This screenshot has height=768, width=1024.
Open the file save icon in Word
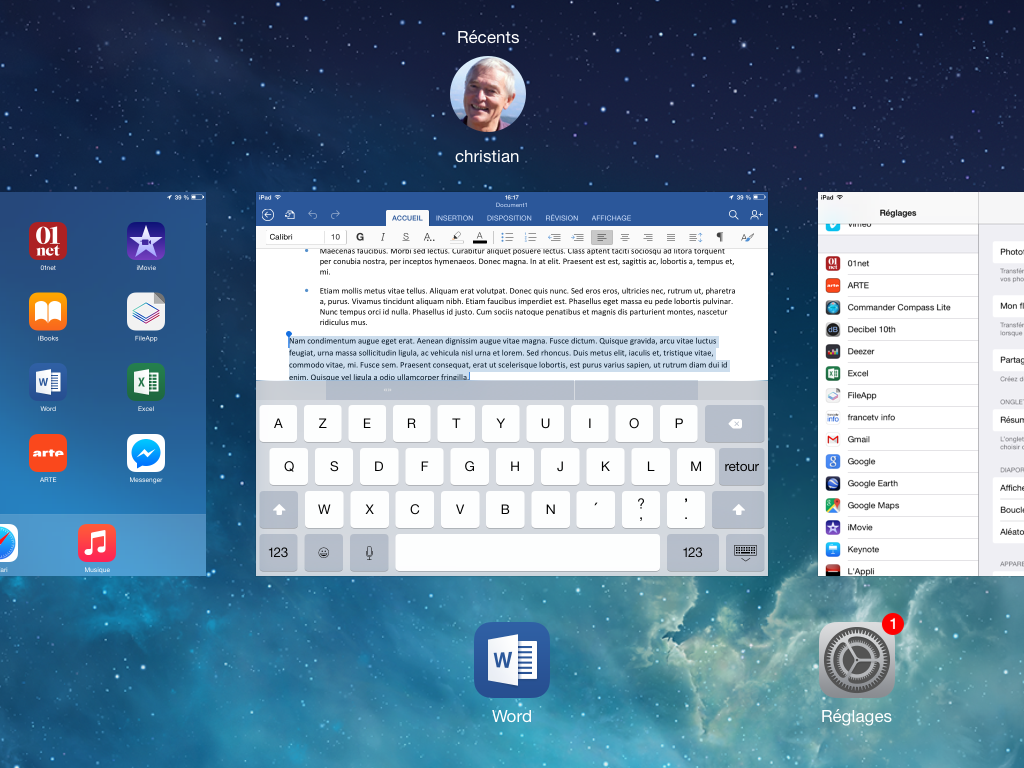(290, 215)
